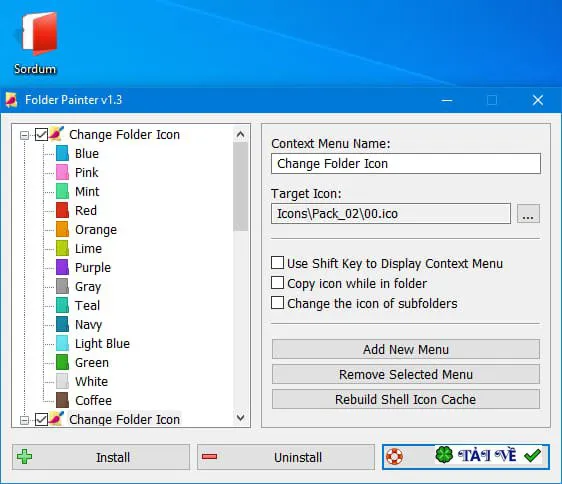Click the Uninstall button

click(286, 457)
